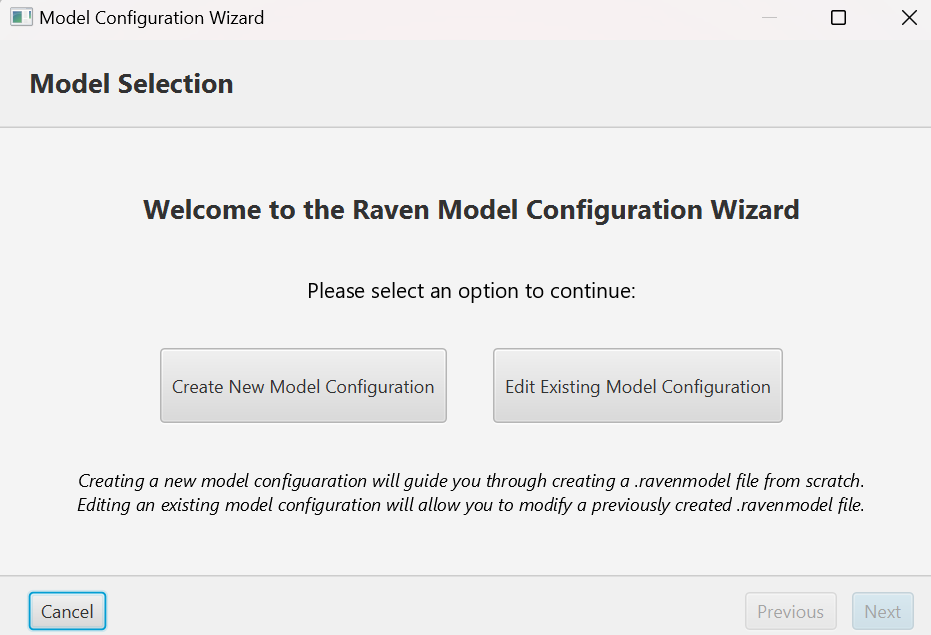931x635 pixels.
Task: Minimize the Model Configuration Wizard window
Action: 769,18
